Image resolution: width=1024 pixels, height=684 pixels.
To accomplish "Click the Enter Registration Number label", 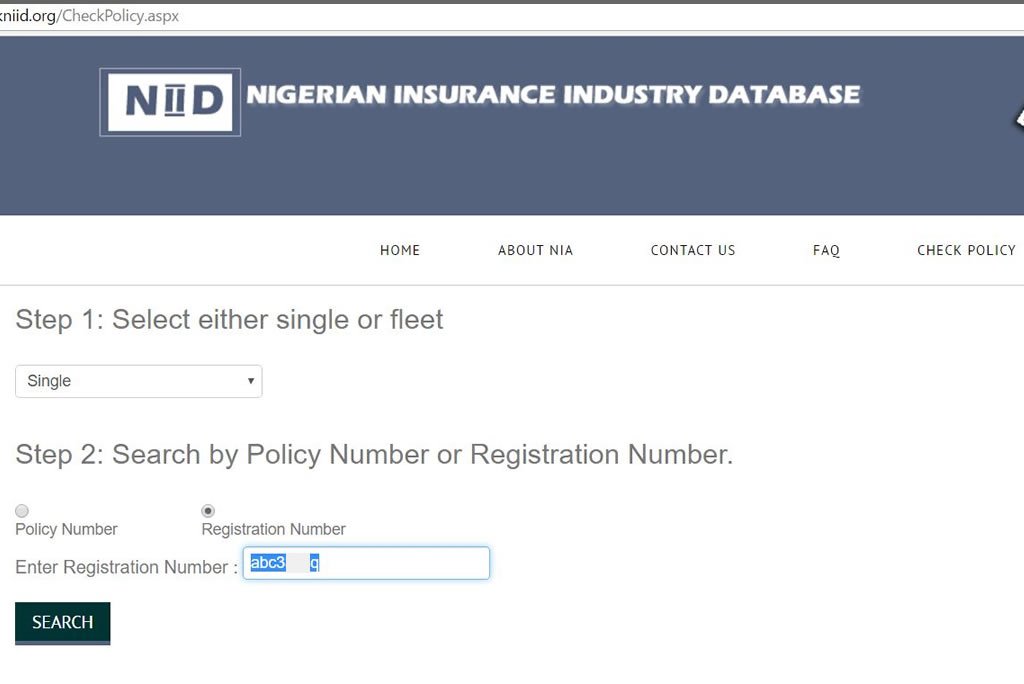I will [126, 567].
